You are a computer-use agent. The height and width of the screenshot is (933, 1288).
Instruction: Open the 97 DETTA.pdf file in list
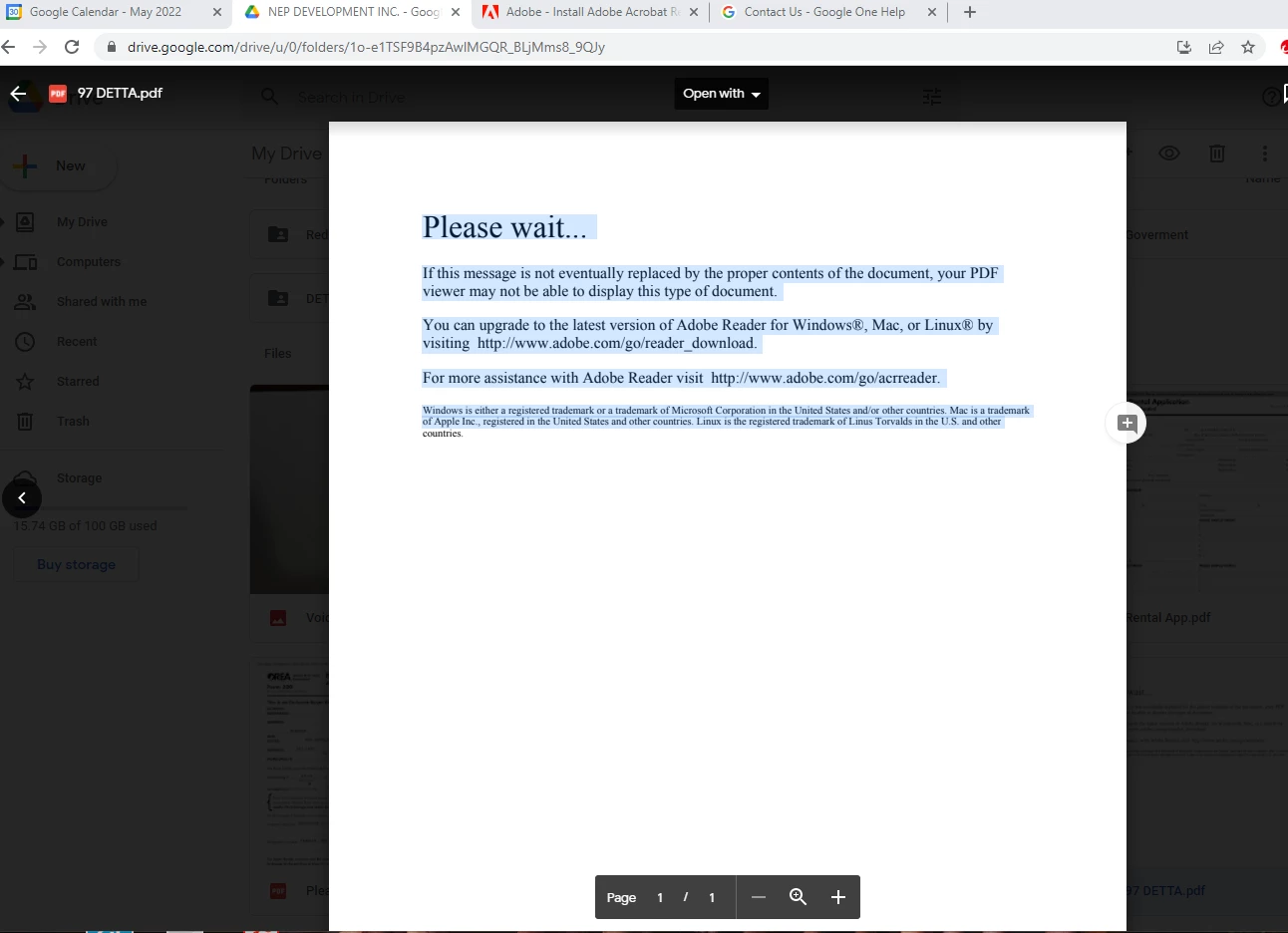1165,891
